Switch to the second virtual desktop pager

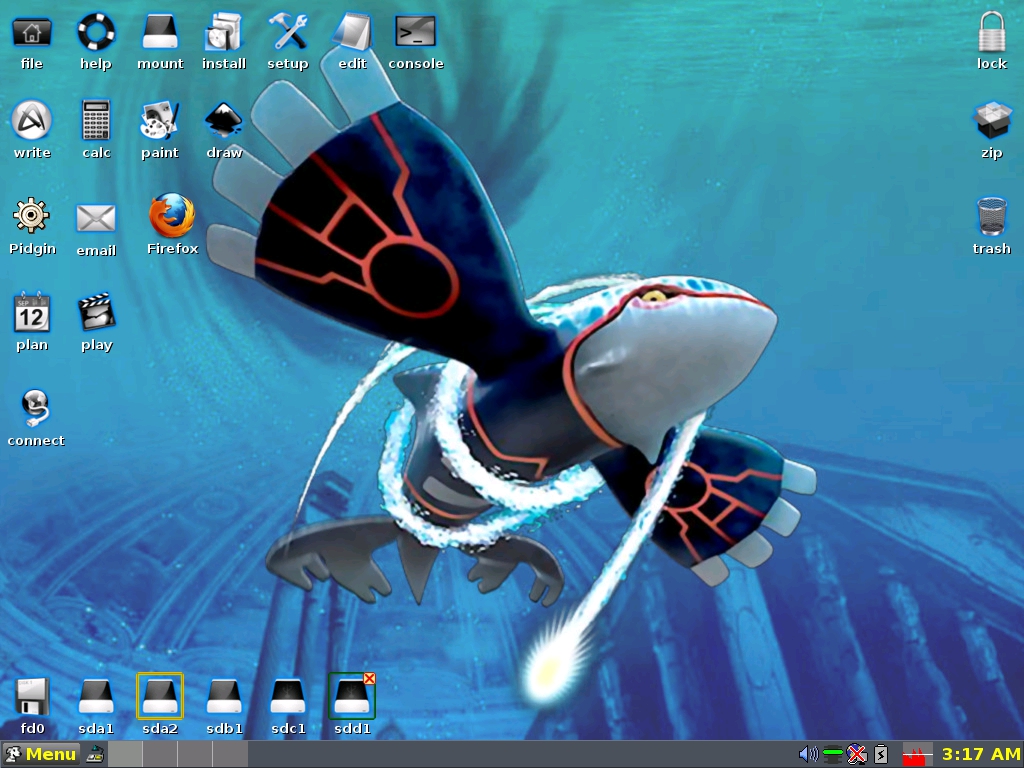click(160, 755)
